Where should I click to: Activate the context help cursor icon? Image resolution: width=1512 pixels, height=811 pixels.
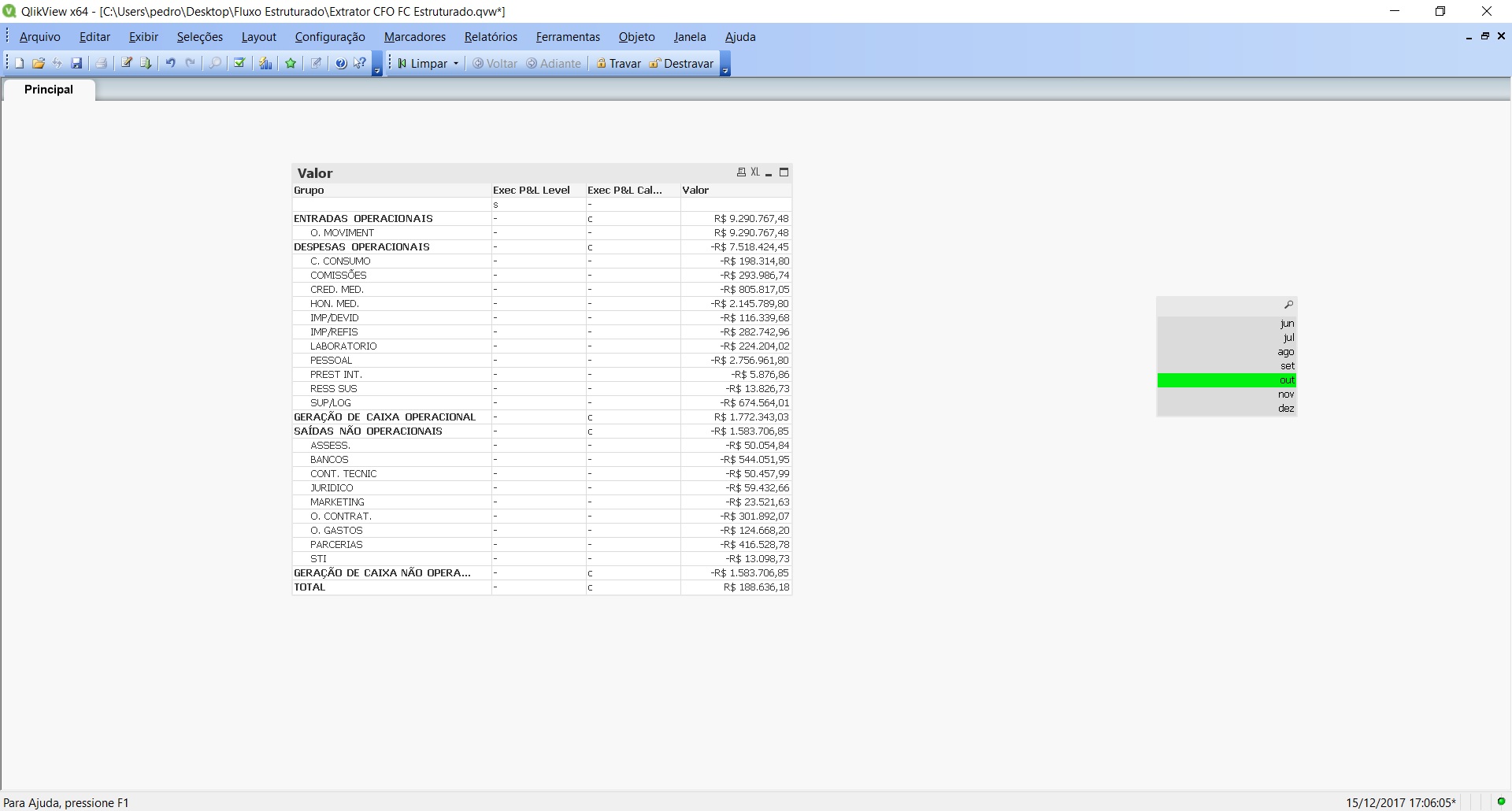pyautogui.click(x=360, y=64)
